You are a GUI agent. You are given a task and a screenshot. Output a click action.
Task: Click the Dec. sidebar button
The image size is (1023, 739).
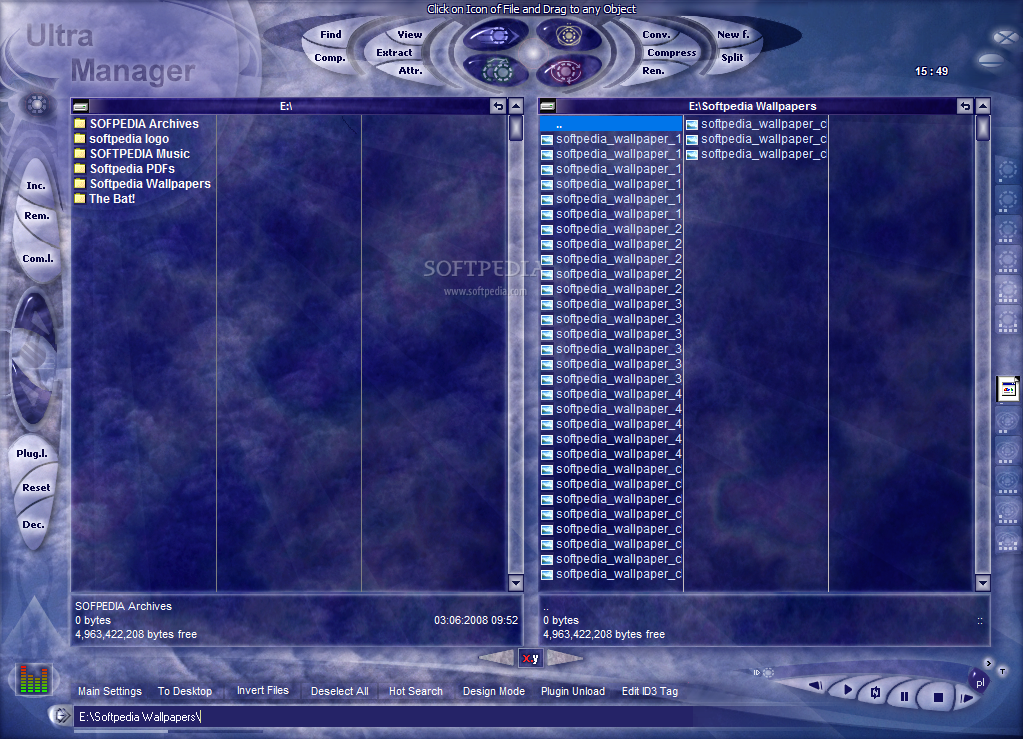click(33, 524)
